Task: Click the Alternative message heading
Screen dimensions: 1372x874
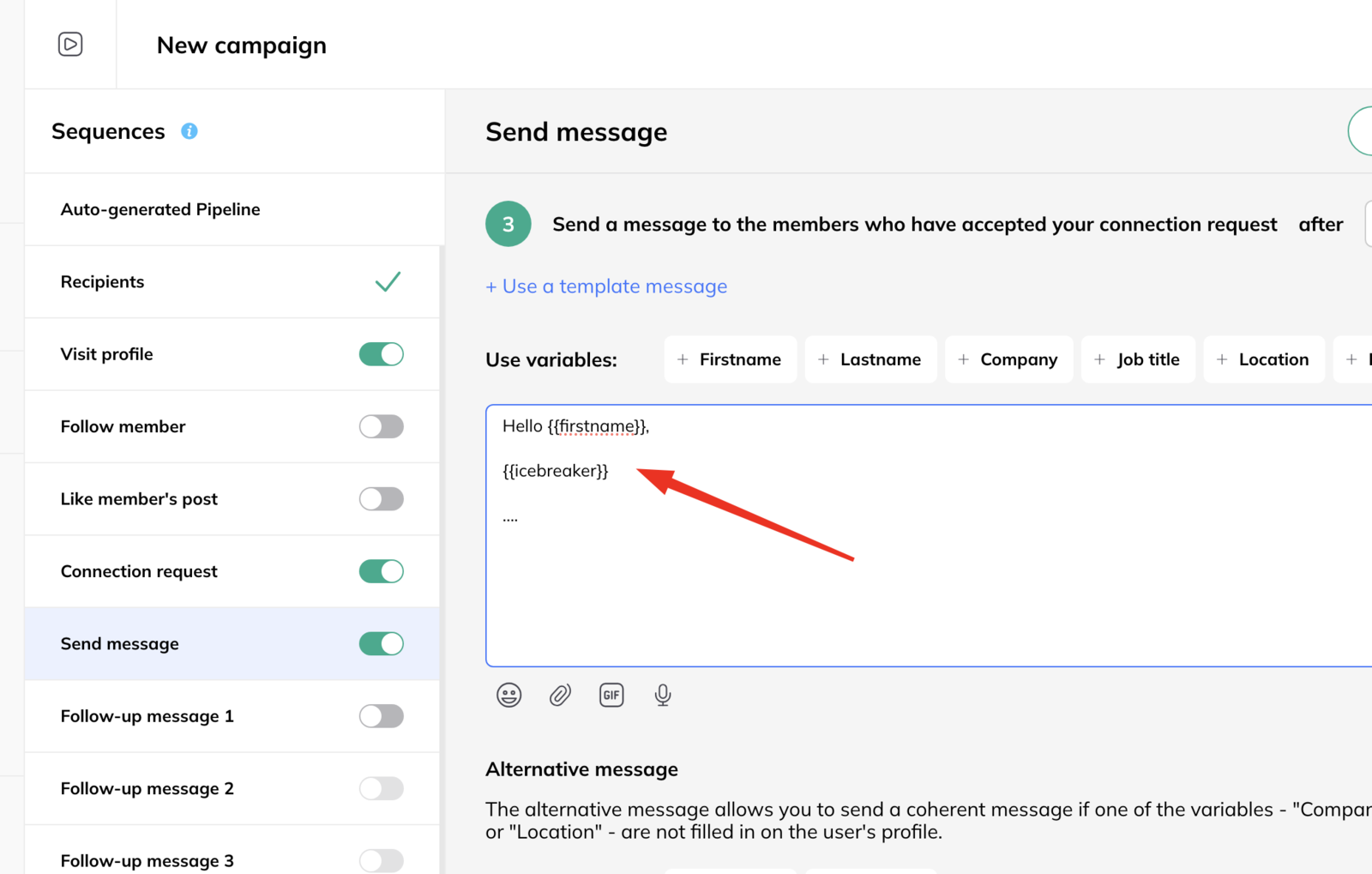Action: pos(581,769)
